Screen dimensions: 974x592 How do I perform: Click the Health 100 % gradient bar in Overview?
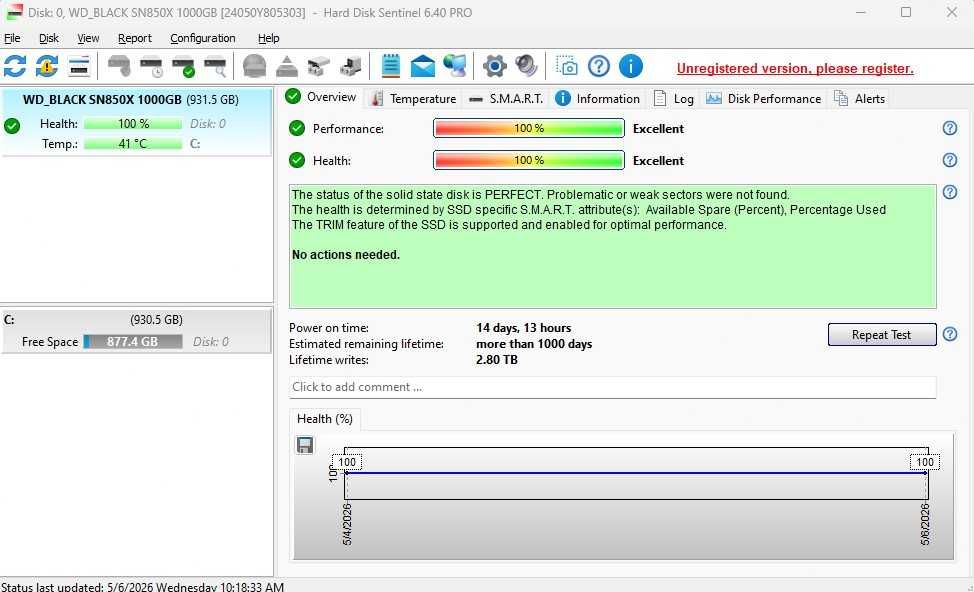pyautogui.click(x=529, y=160)
